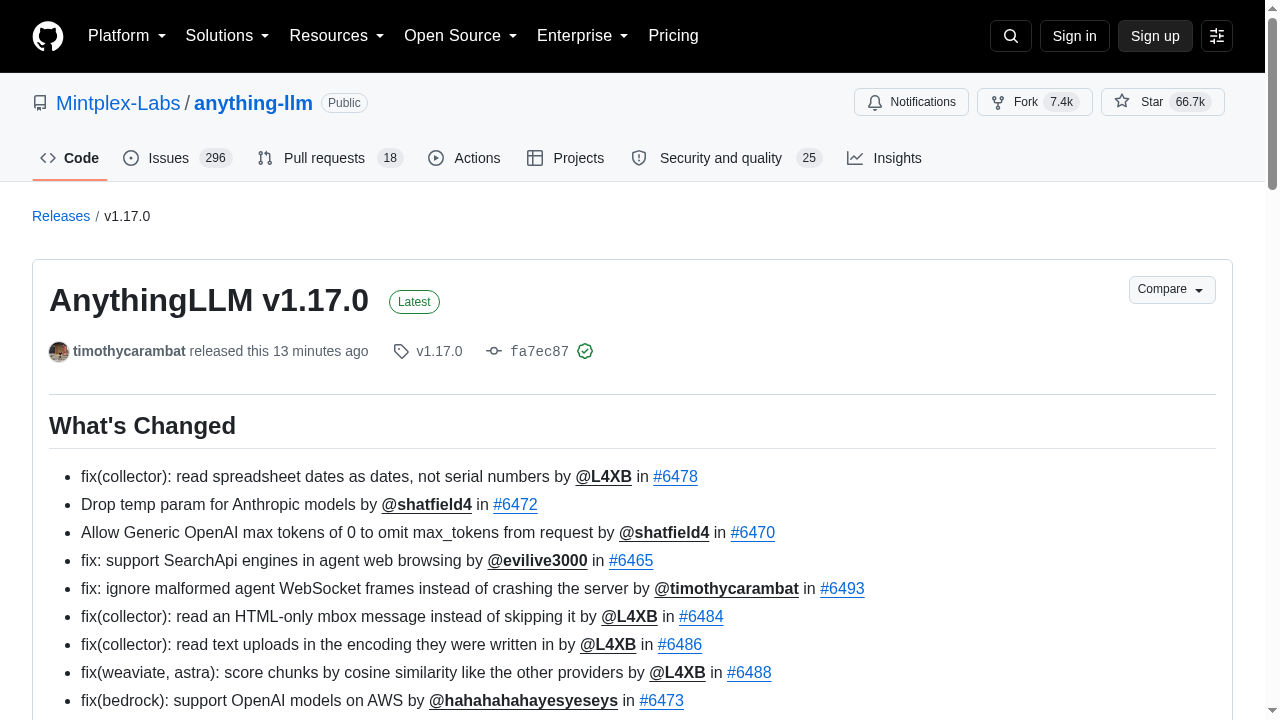
Task: Go to the Releases breadcrumb link
Action: (61, 216)
